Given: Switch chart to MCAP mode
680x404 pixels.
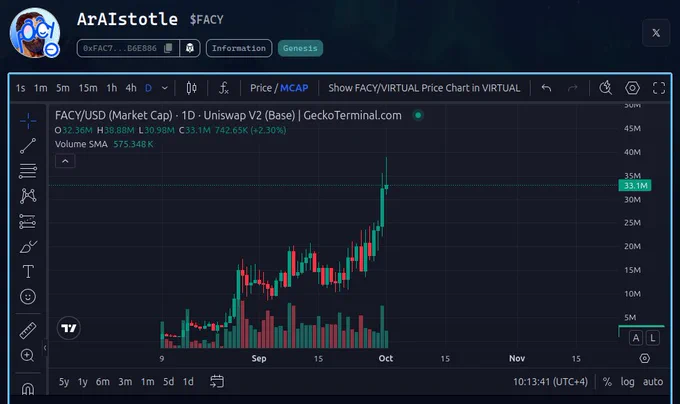Looking at the screenshot, I should click(294, 88).
